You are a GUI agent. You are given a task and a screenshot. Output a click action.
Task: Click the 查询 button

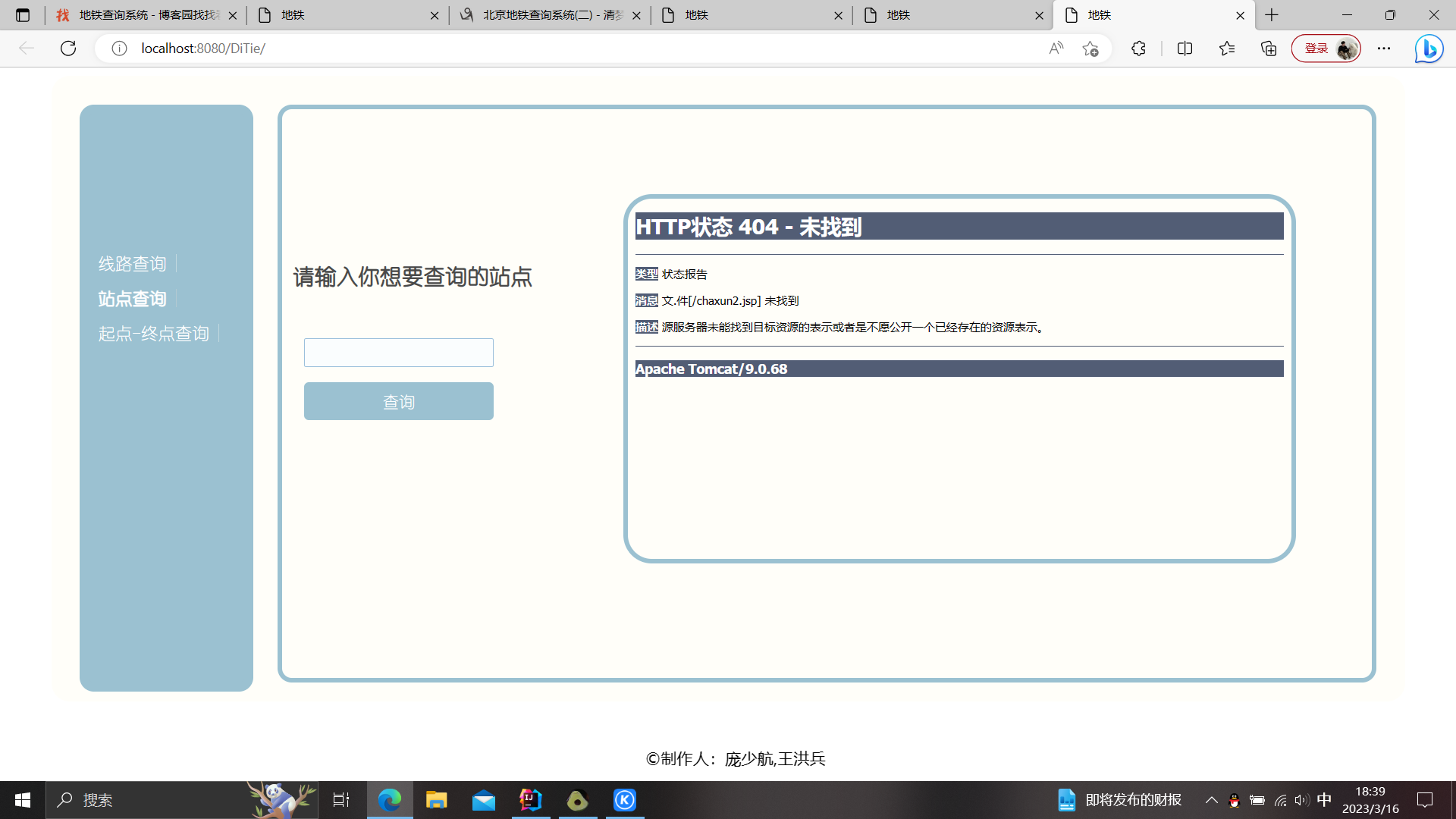[x=398, y=401]
